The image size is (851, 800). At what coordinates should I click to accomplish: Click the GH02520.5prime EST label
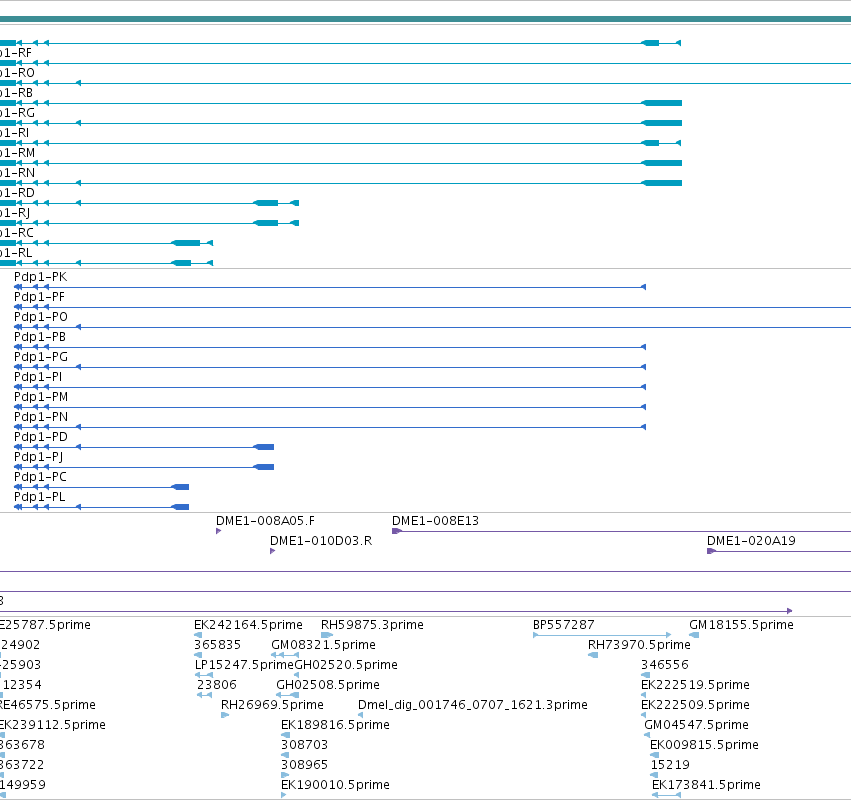(346, 665)
